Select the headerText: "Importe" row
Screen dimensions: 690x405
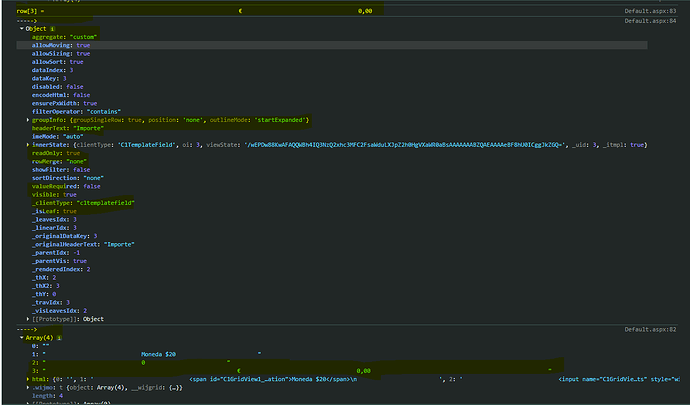click(68, 128)
